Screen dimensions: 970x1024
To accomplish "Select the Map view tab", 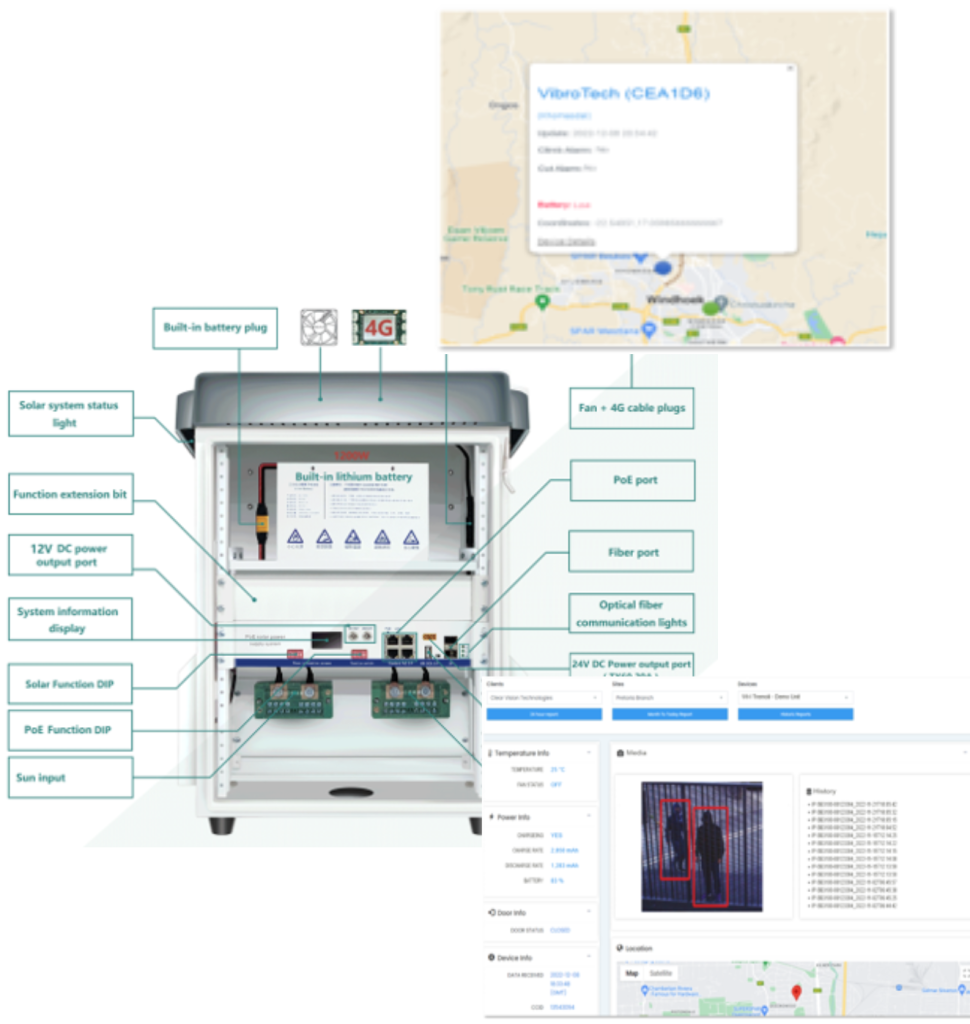I will [632, 973].
